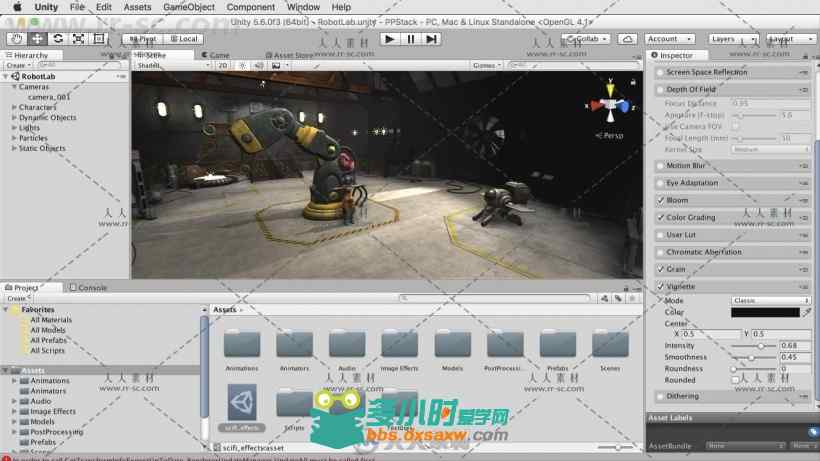The width and height of the screenshot is (820, 461).
Task: Switch to the Console tab
Action: [x=88, y=287]
